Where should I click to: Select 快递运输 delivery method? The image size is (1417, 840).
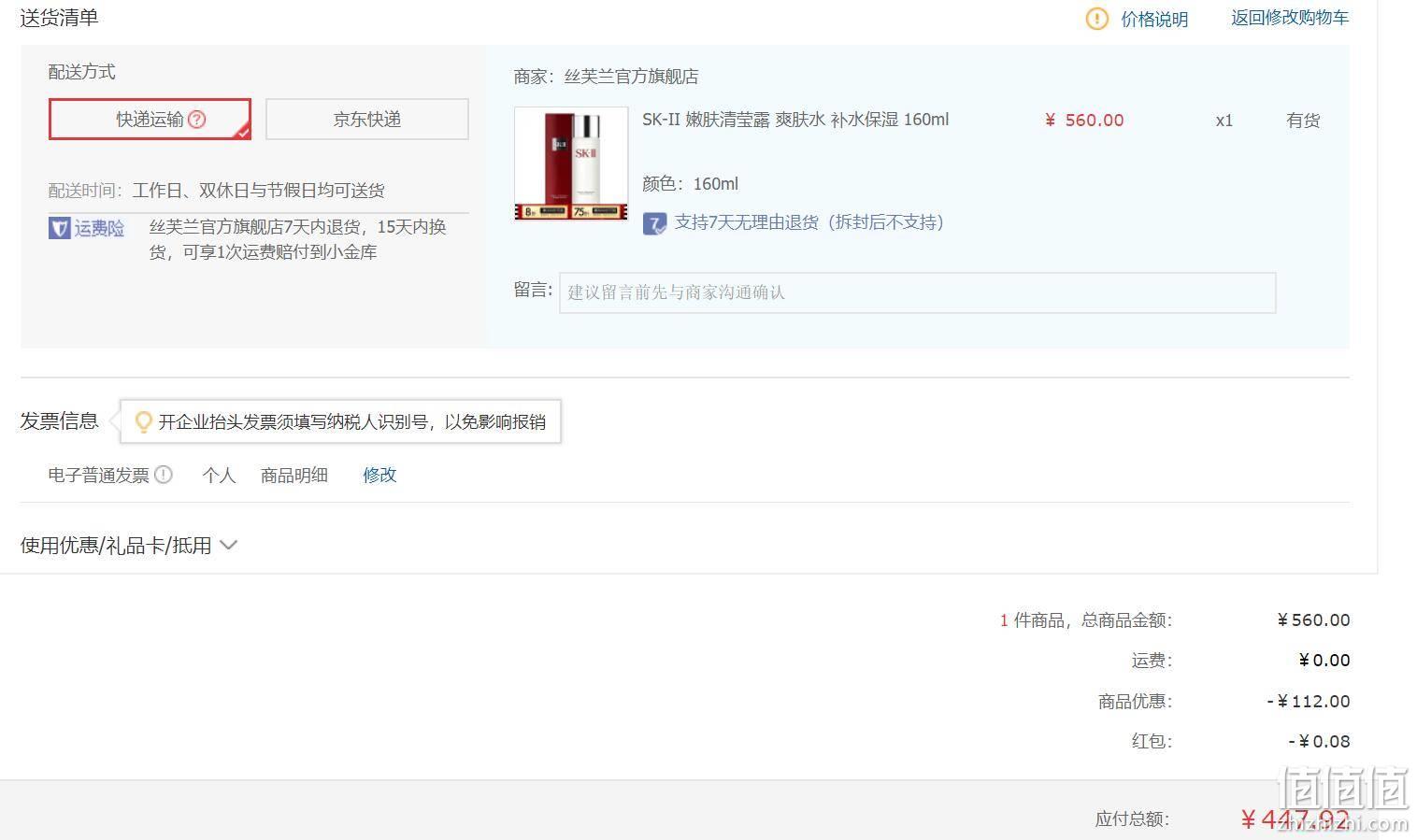pos(150,120)
